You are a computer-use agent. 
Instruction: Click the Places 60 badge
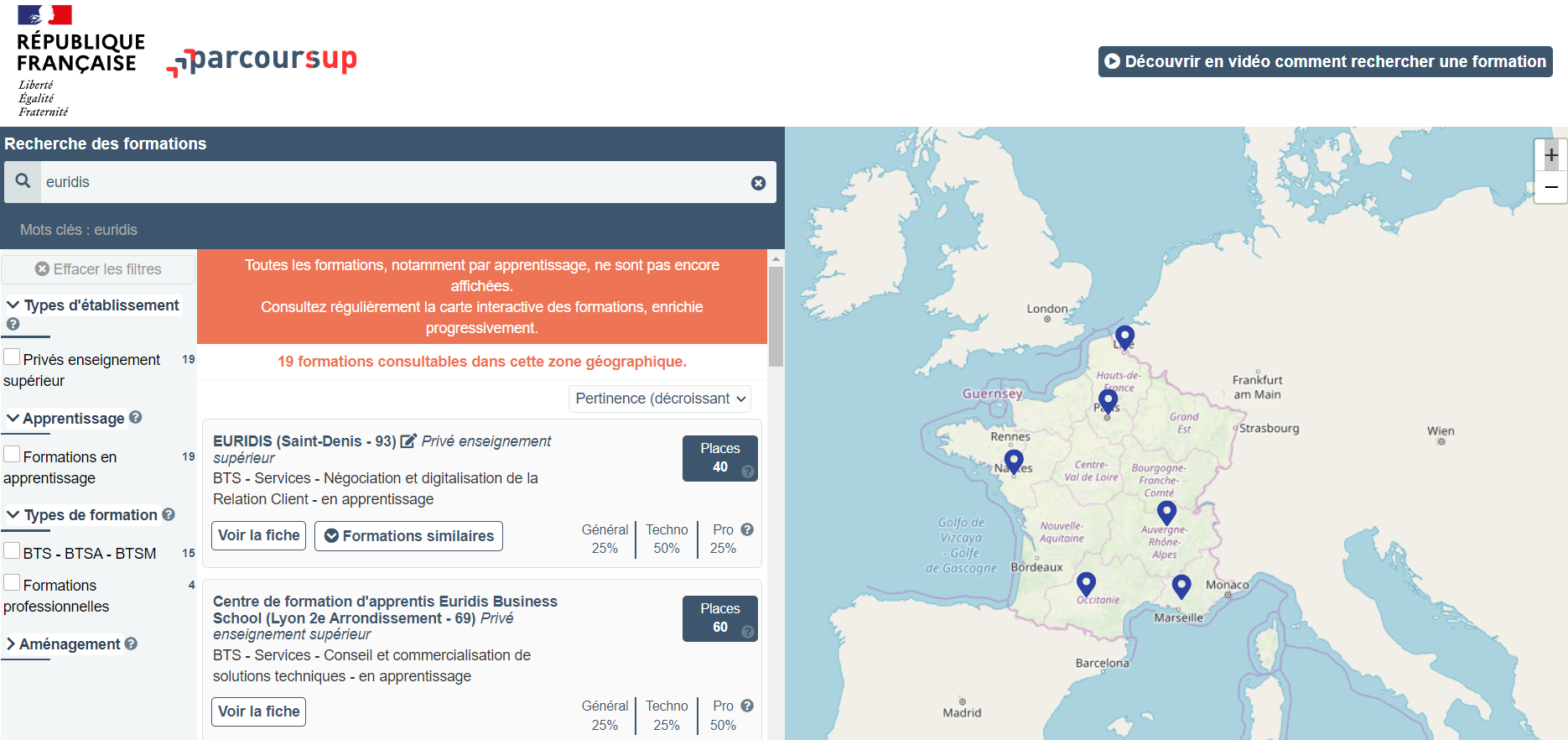719,618
